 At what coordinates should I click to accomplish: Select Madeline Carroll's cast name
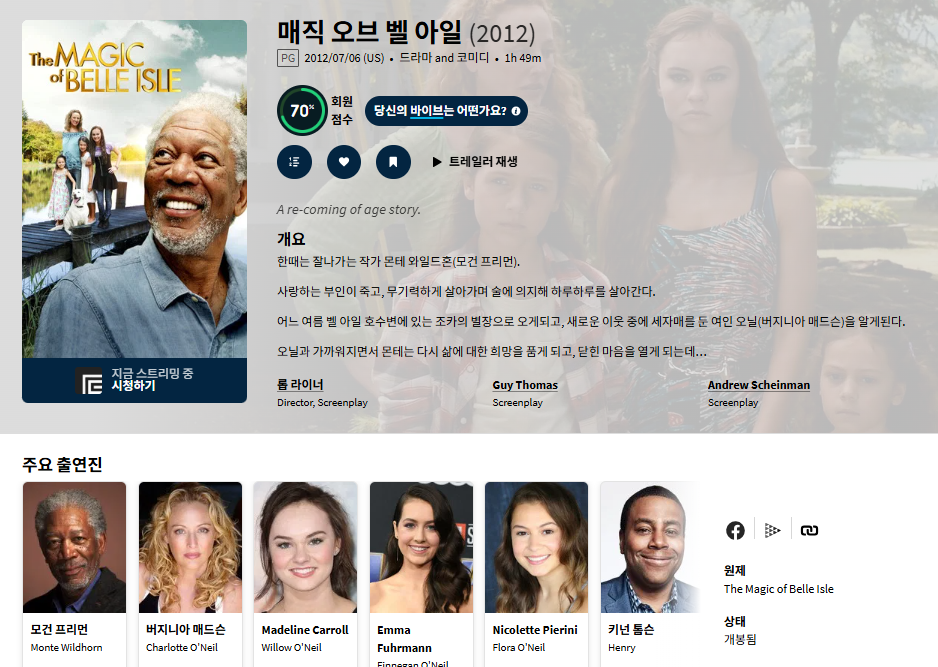pyautogui.click(x=305, y=630)
